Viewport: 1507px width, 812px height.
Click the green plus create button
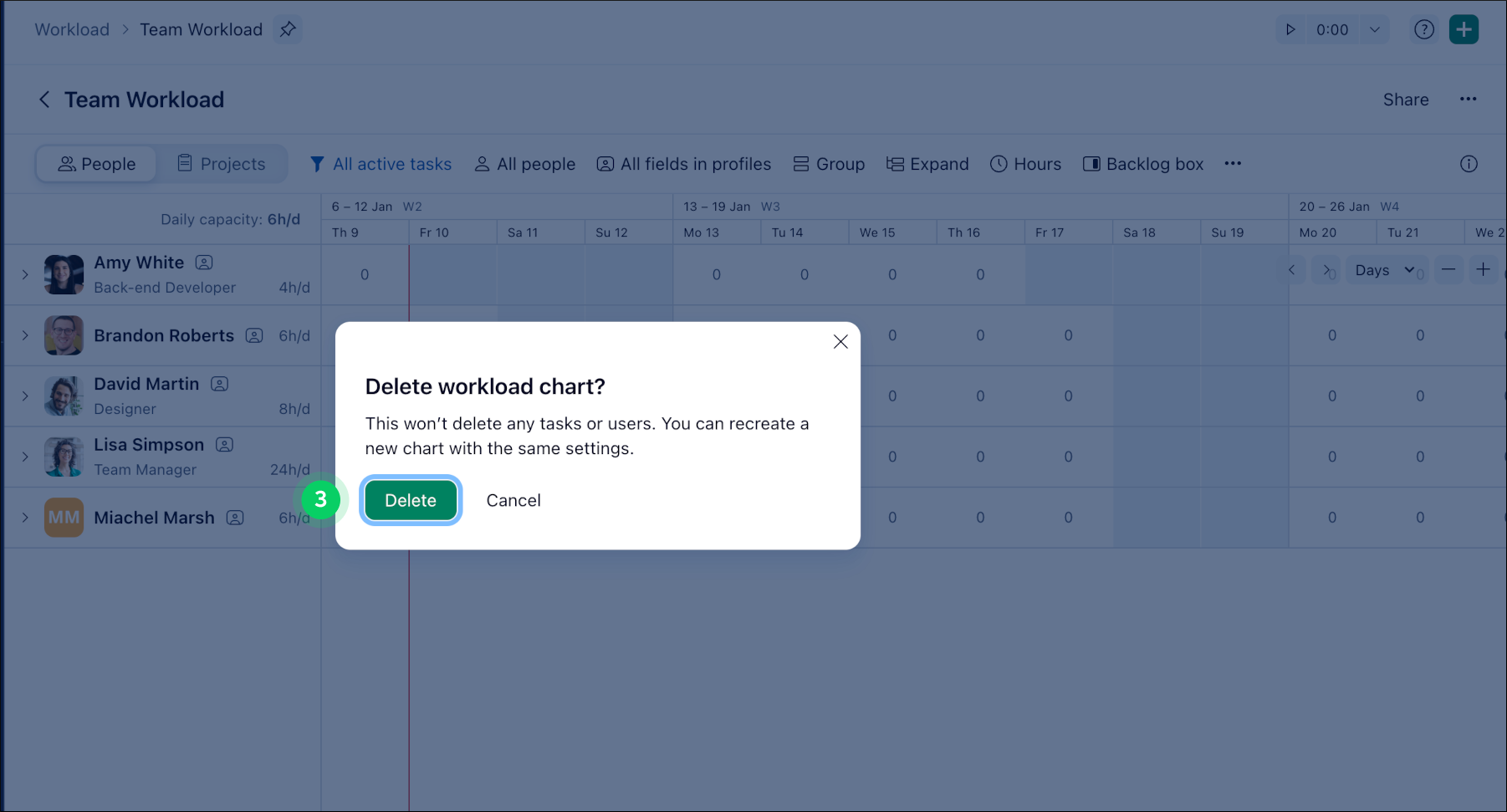[x=1464, y=29]
